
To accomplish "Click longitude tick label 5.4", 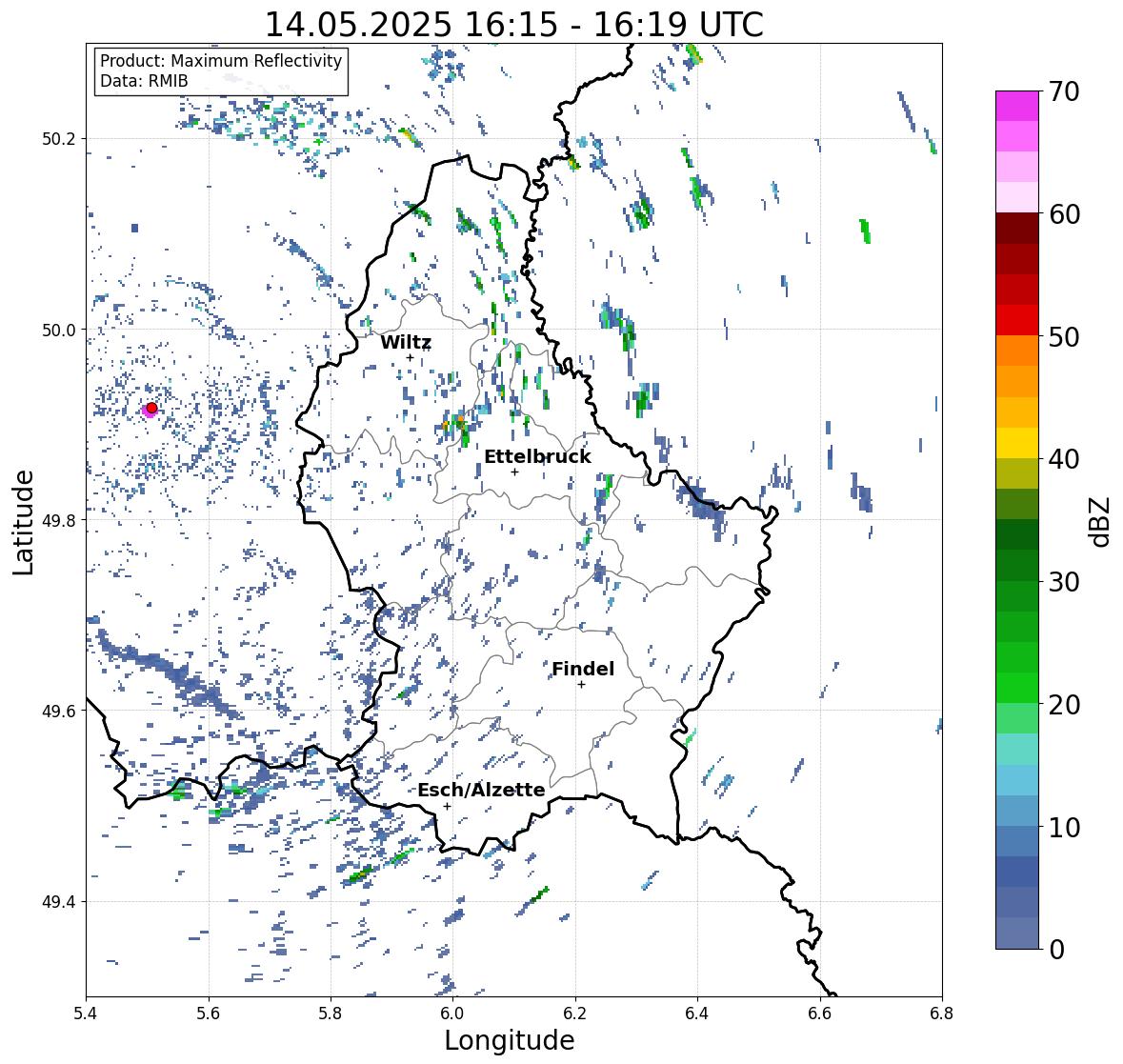I will click(86, 1014).
